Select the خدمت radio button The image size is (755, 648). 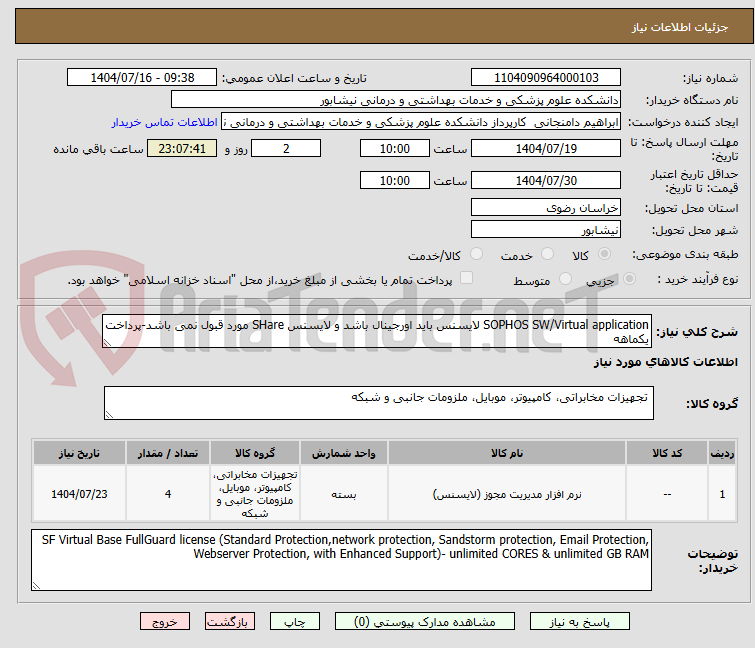pyautogui.click(x=547, y=254)
